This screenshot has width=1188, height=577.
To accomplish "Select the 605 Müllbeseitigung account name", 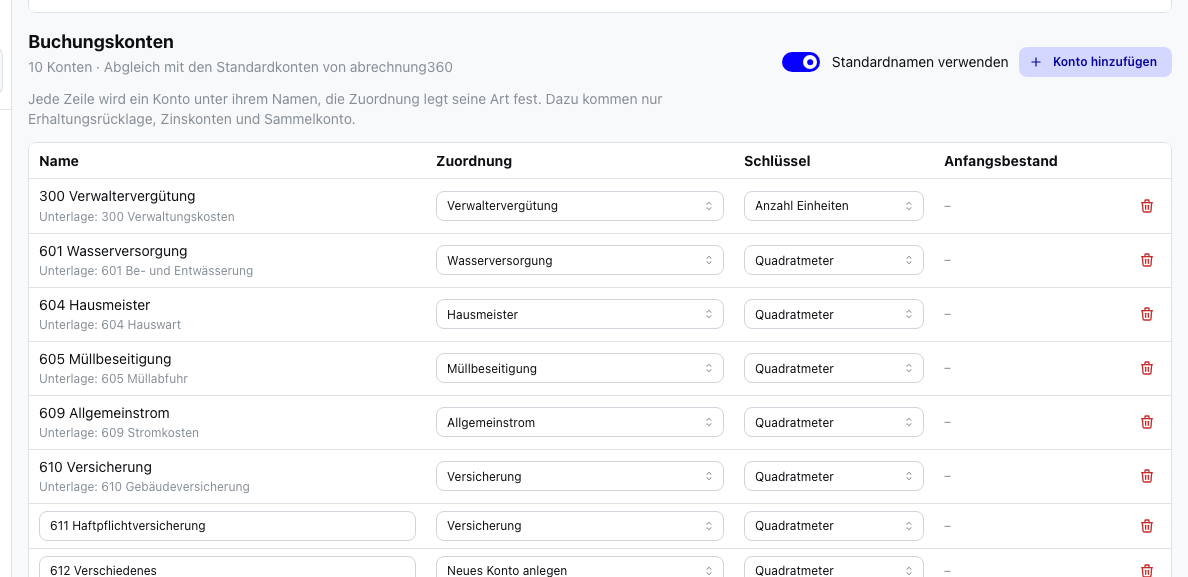I will click(x=105, y=359).
